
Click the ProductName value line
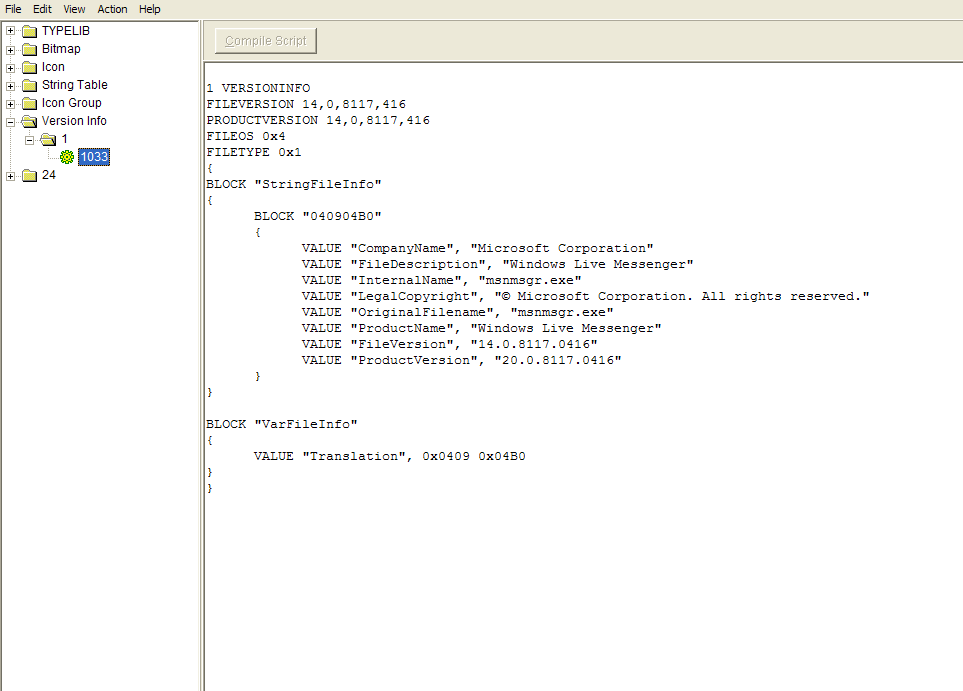click(482, 328)
